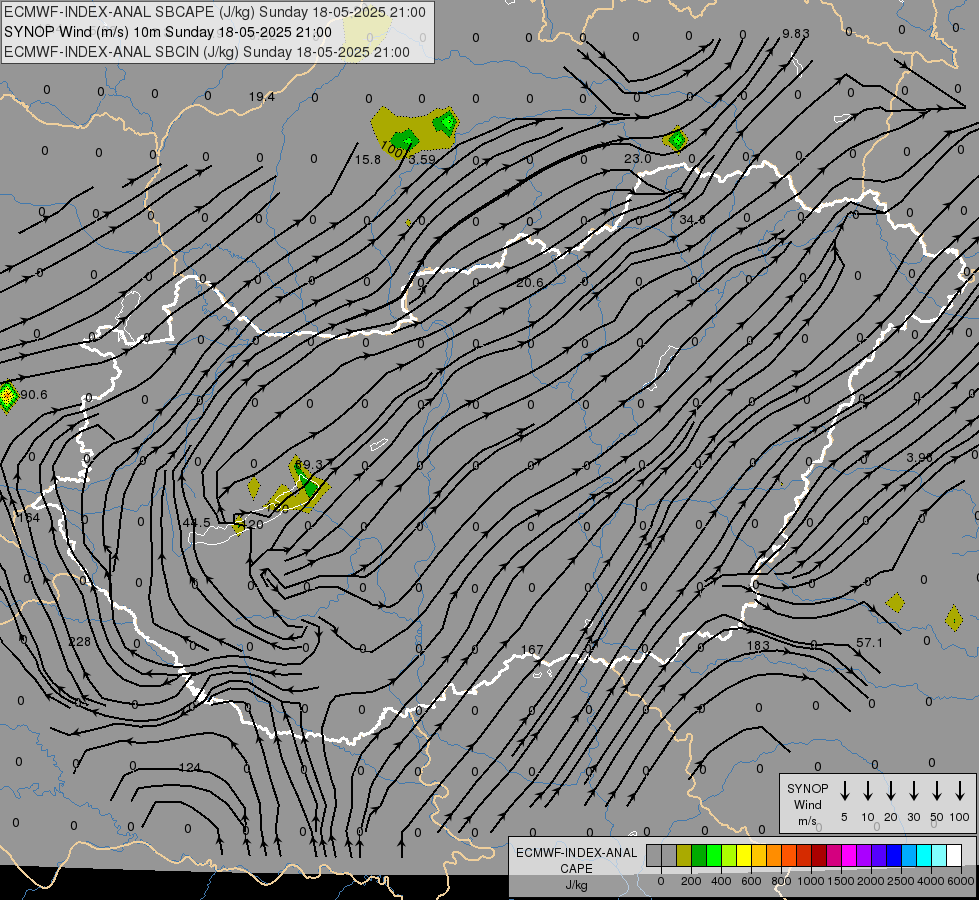The image size is (979, 900).
Task: Click the SYNOP Wind m/s legend label
Action: (x=807, y=804)
